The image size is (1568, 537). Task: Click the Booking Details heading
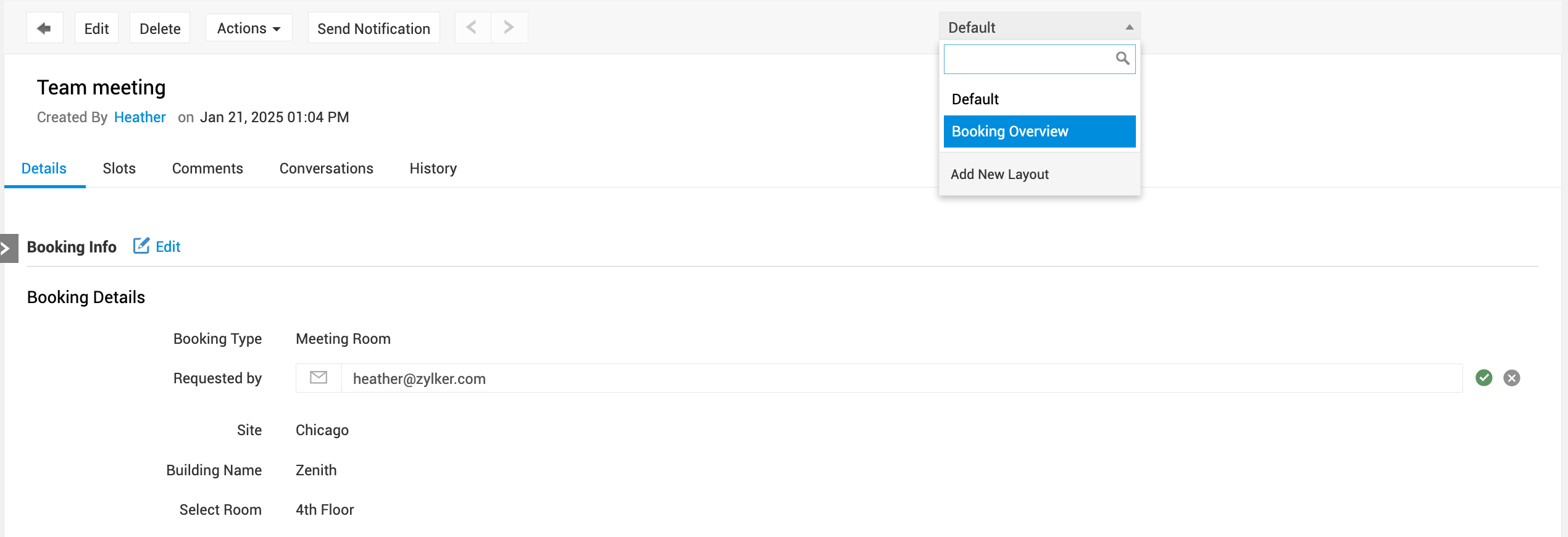[x=86, y=298]
